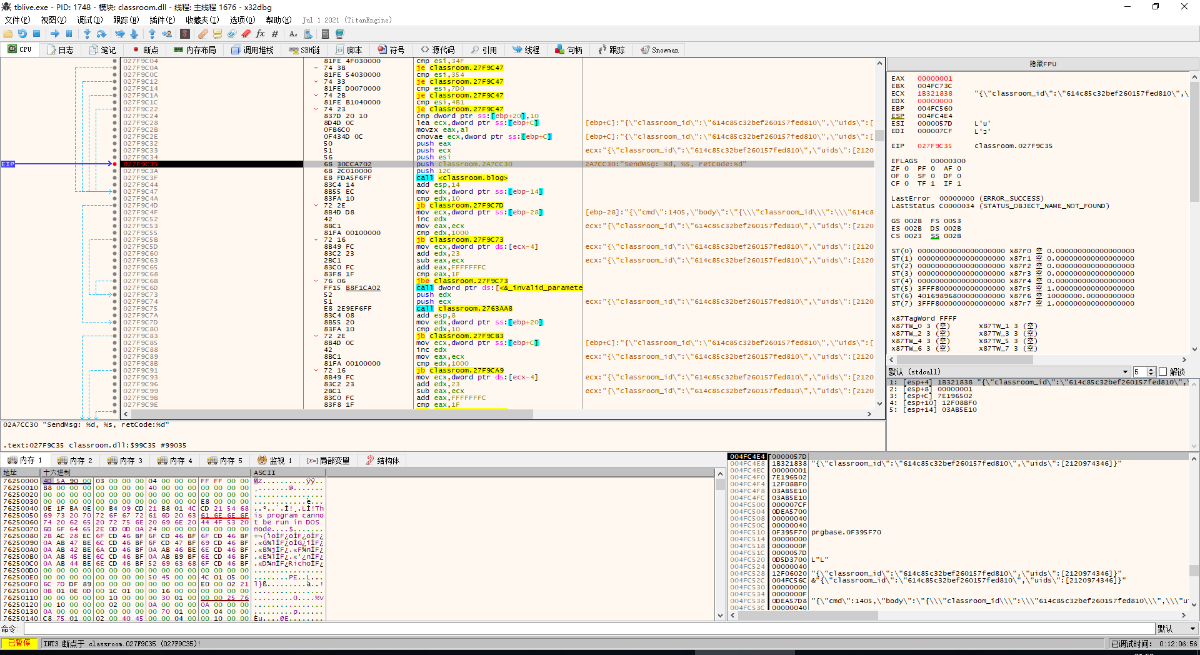The width and height of the screenshot is (1200, 655).
Task: Click the Open file toolbar icon
Action: coord(8,33)
